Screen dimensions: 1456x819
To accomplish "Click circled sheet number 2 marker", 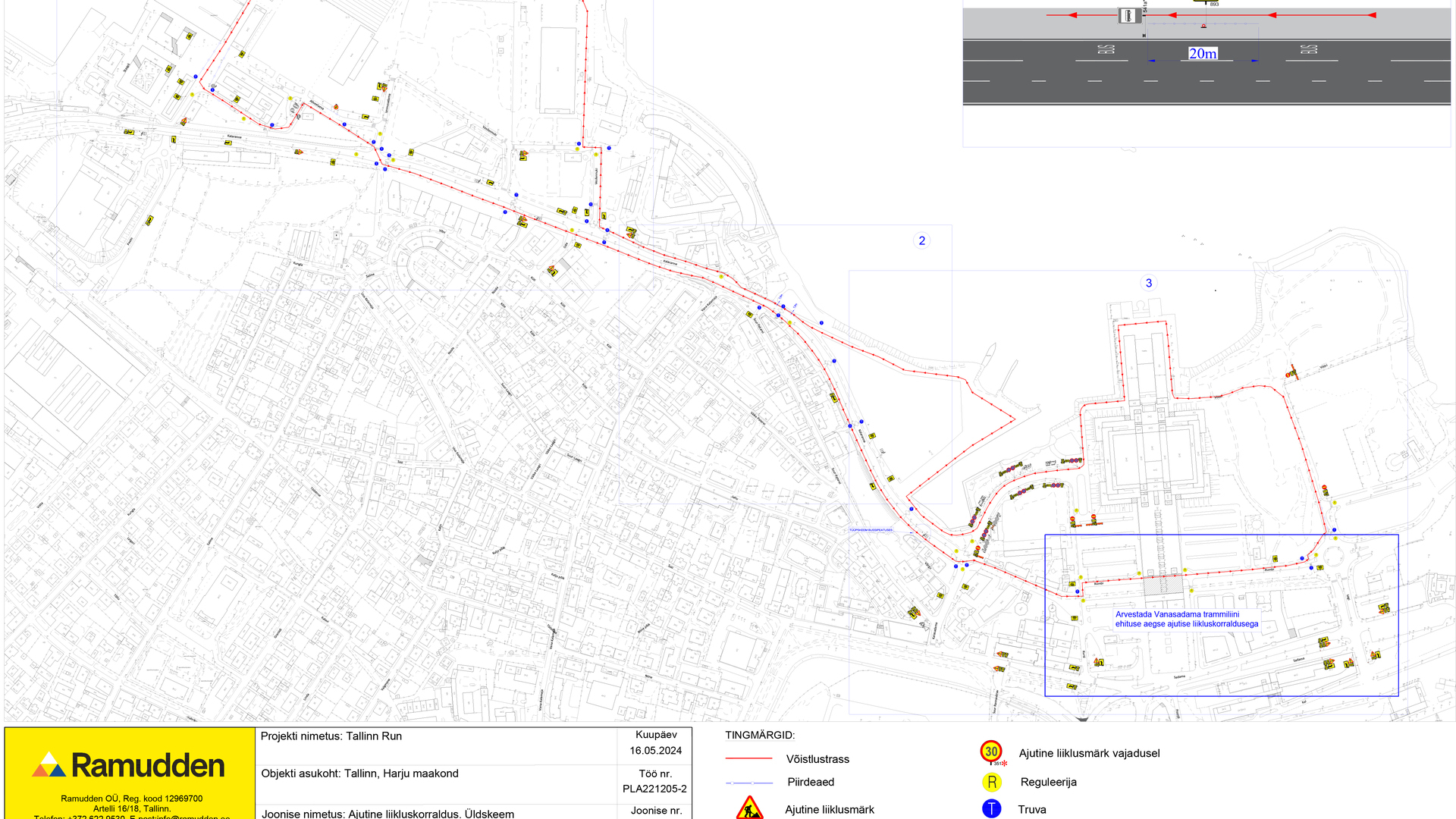I will pyautogui.click(x=921, y=240).
